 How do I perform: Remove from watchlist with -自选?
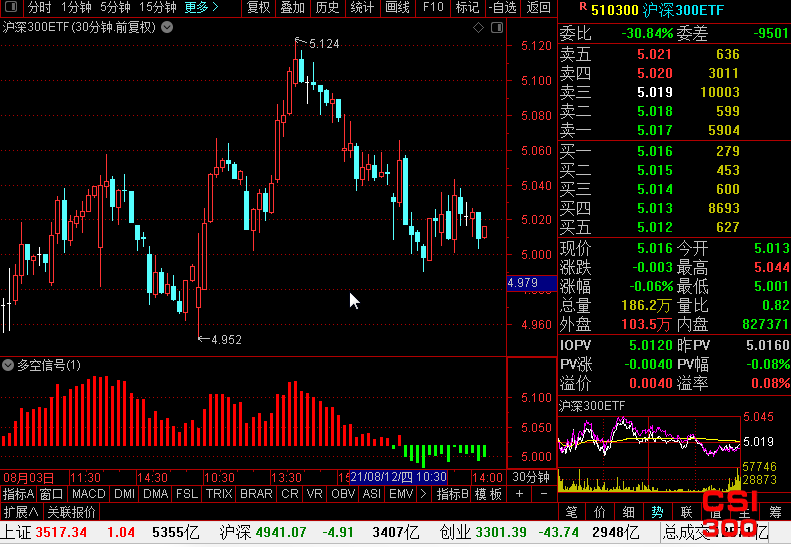click(x=503, y=8)
